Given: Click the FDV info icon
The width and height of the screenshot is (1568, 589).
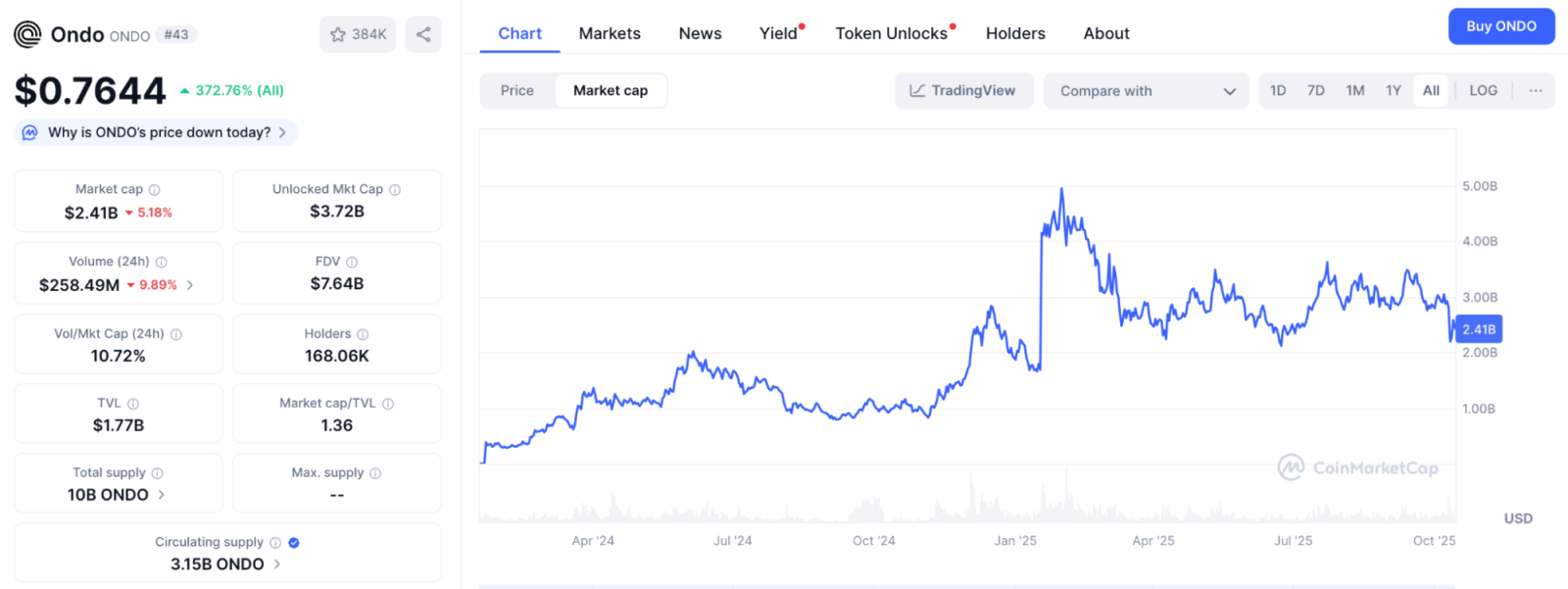Looking at the screenshot, I should (x=352, y=263).
